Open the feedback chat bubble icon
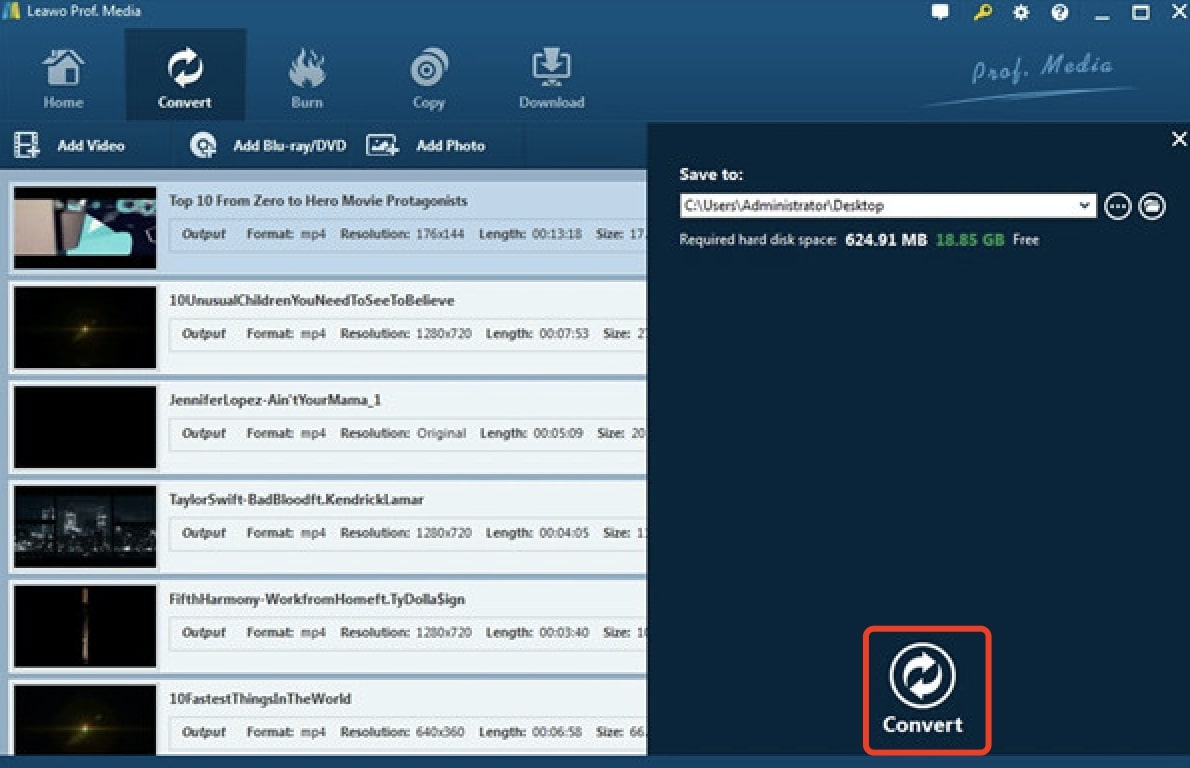This screenshot has width=1190, height=768. coord(940,13)
